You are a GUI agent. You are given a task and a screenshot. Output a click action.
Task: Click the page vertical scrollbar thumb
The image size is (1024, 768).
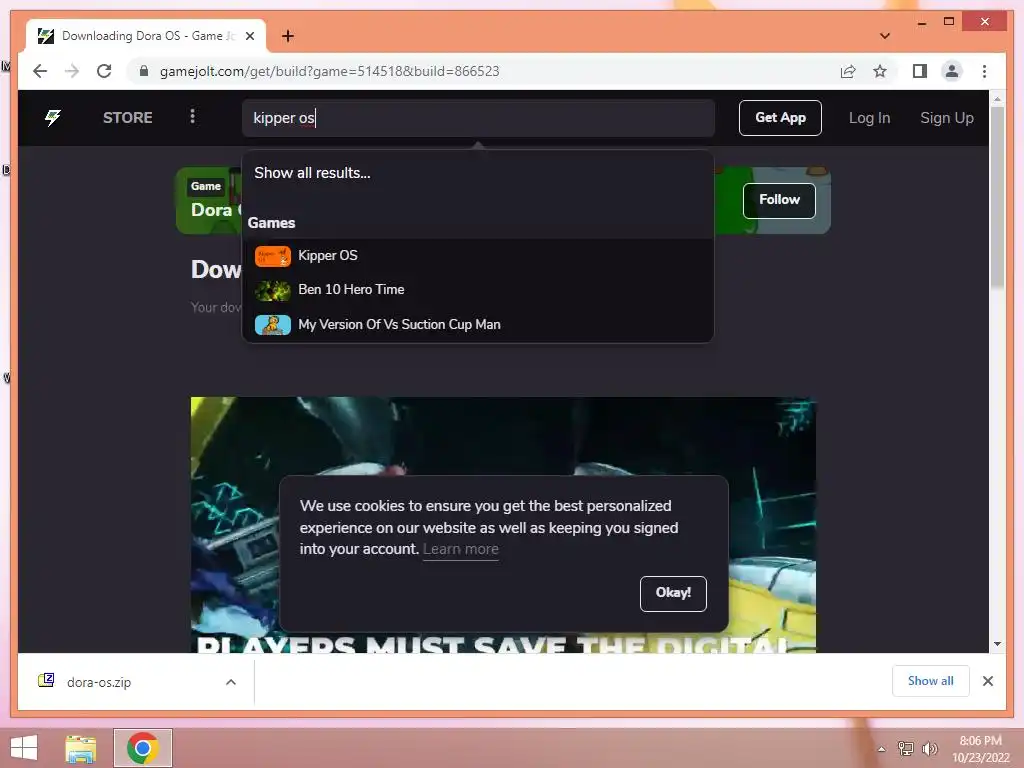(x=997, y=197)
